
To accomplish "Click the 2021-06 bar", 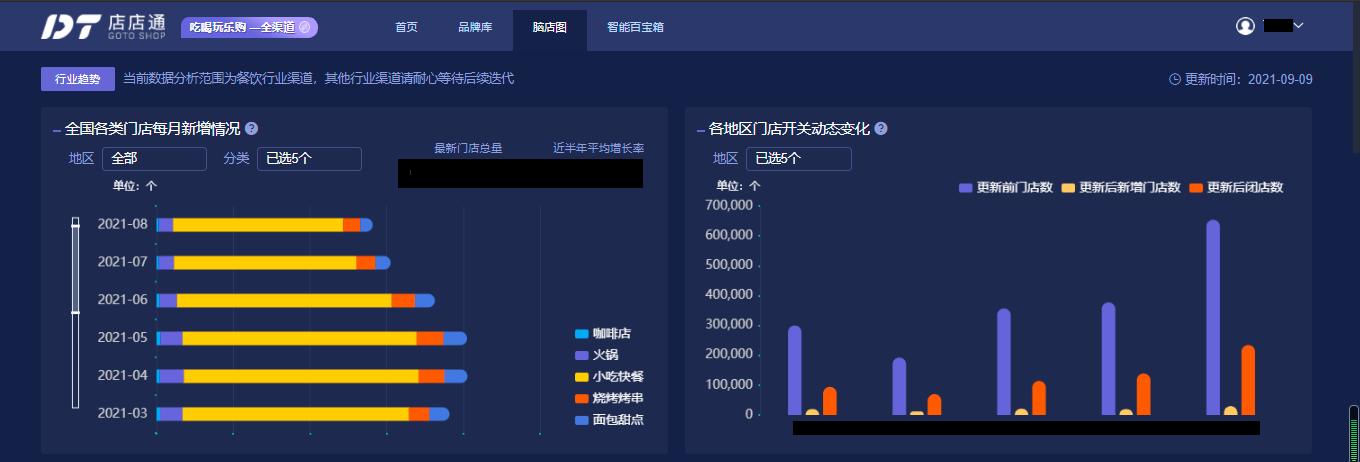I will [295, 300].
